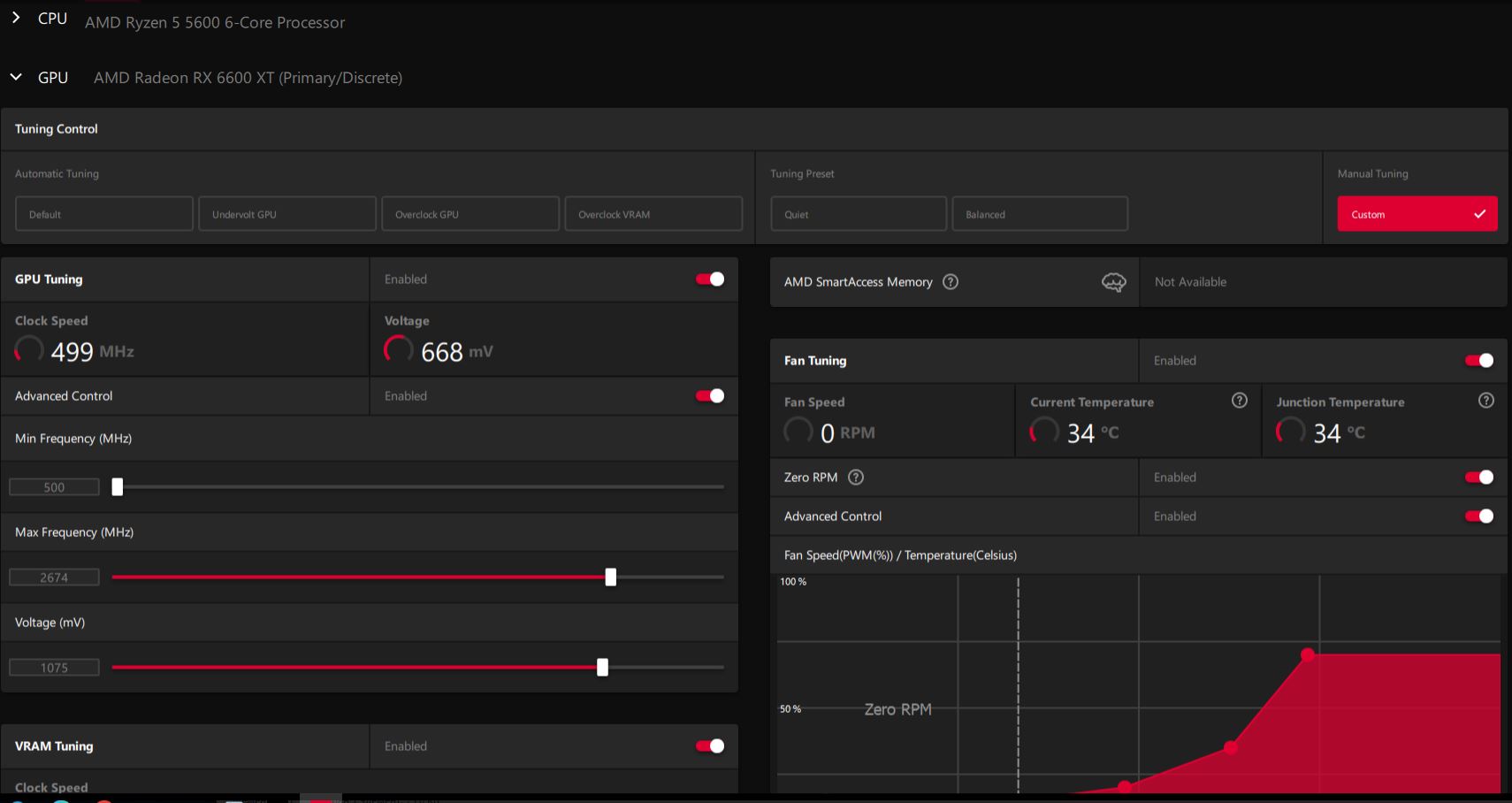Click the '100 %' fan graph axis label

(793, 582)
